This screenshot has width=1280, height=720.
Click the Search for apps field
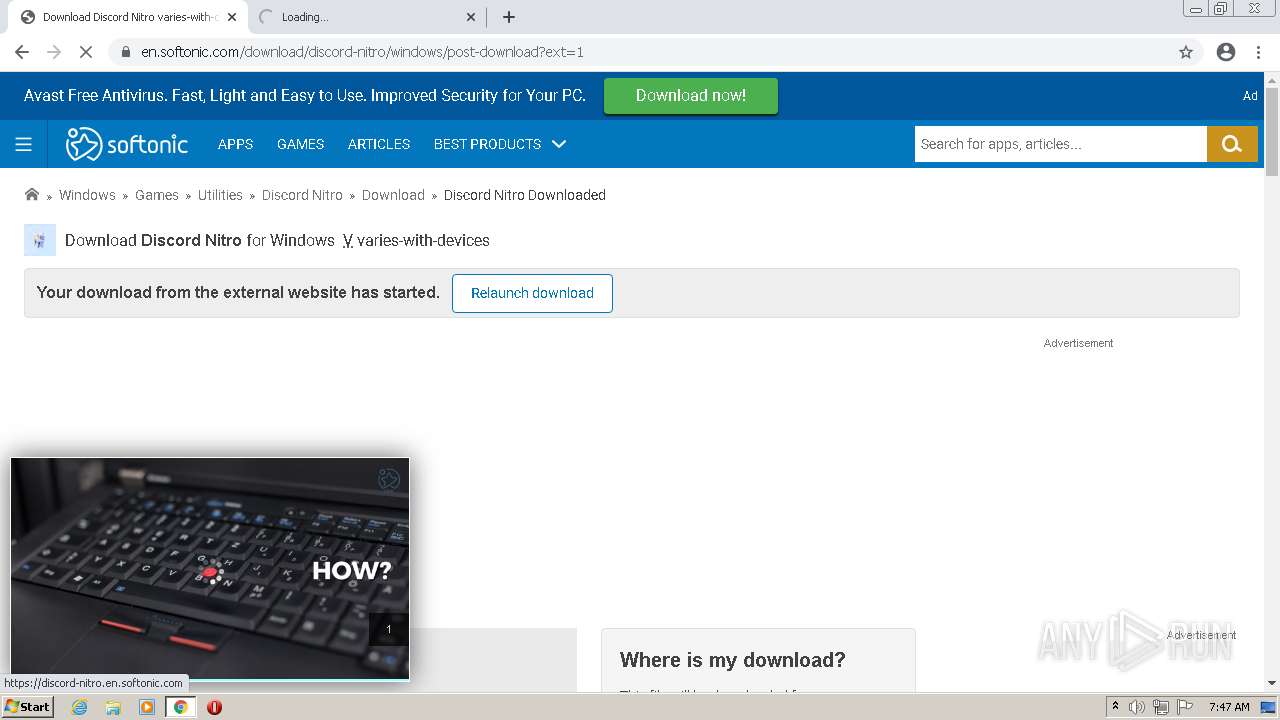(x=1060, y=144)
